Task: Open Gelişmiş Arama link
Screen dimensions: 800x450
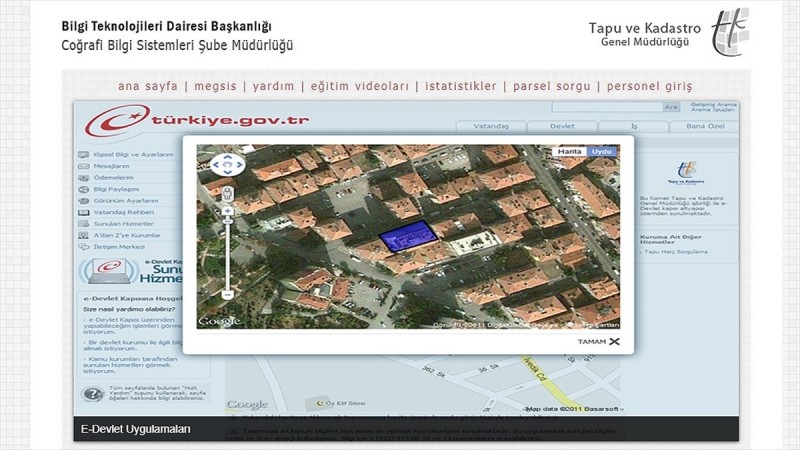Action: click(712, 104)
